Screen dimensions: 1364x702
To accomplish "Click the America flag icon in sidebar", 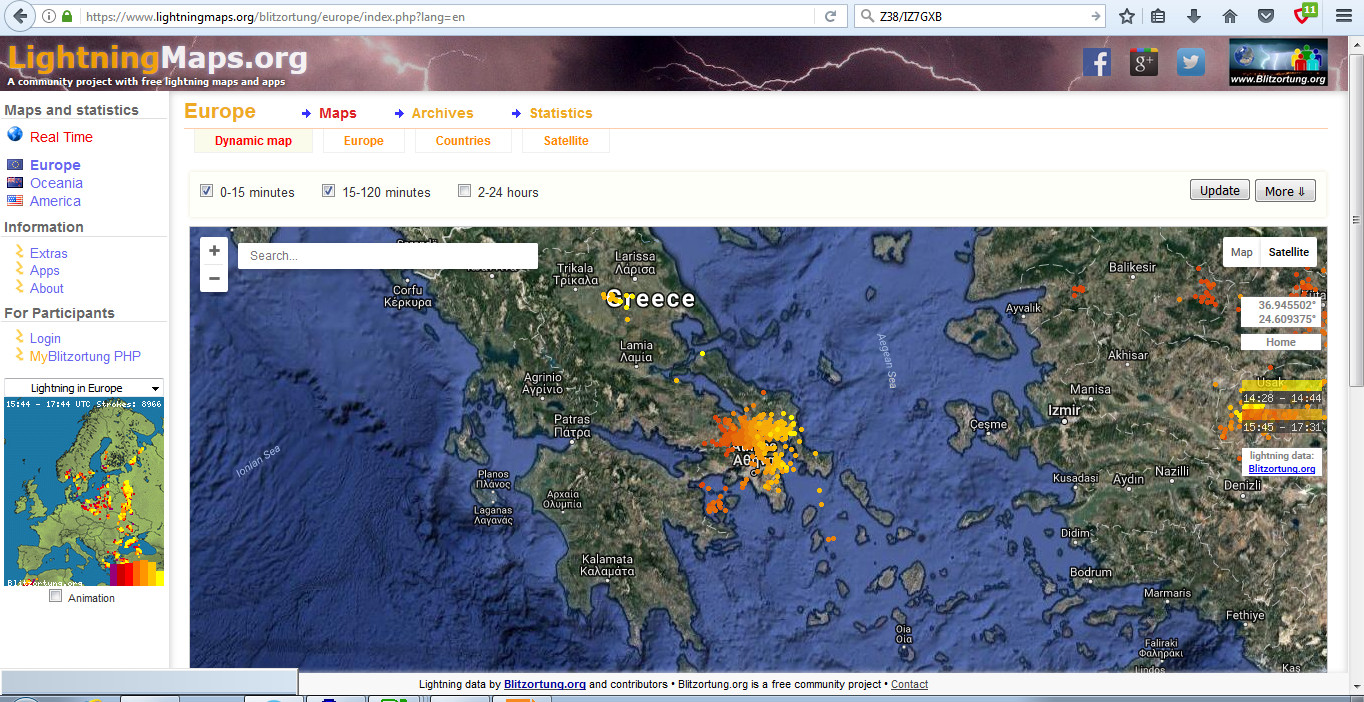I will [x=15, y=201].
